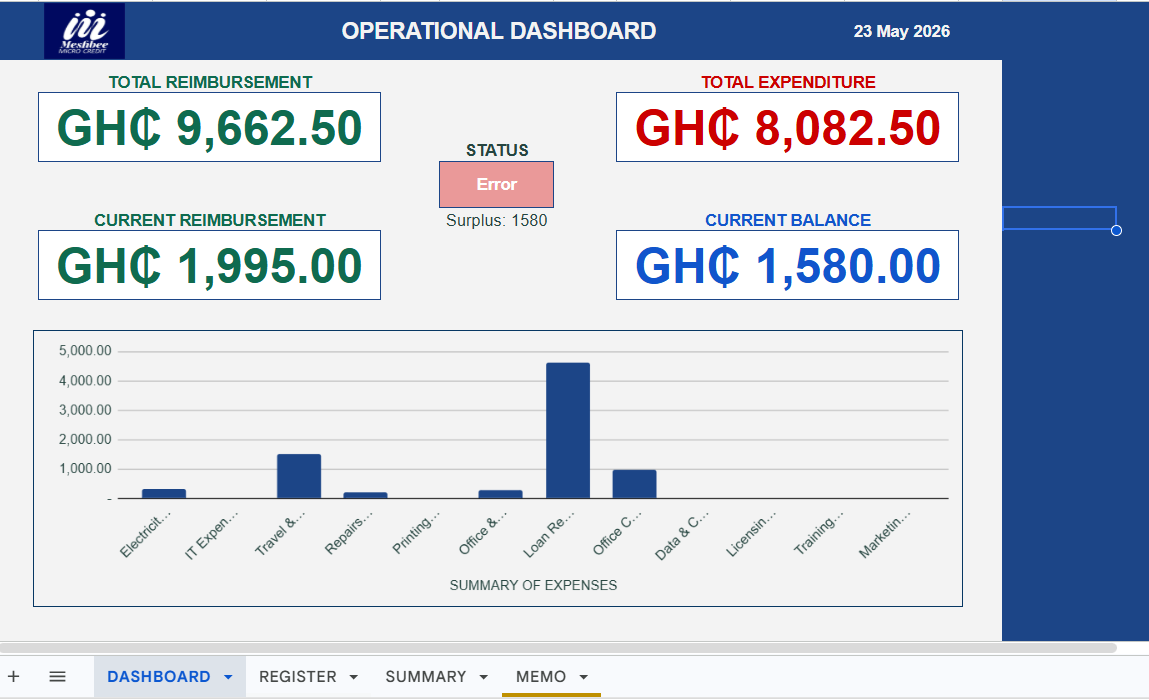
Task: Click the IT Expen... axis label
Action: point(212,535)
